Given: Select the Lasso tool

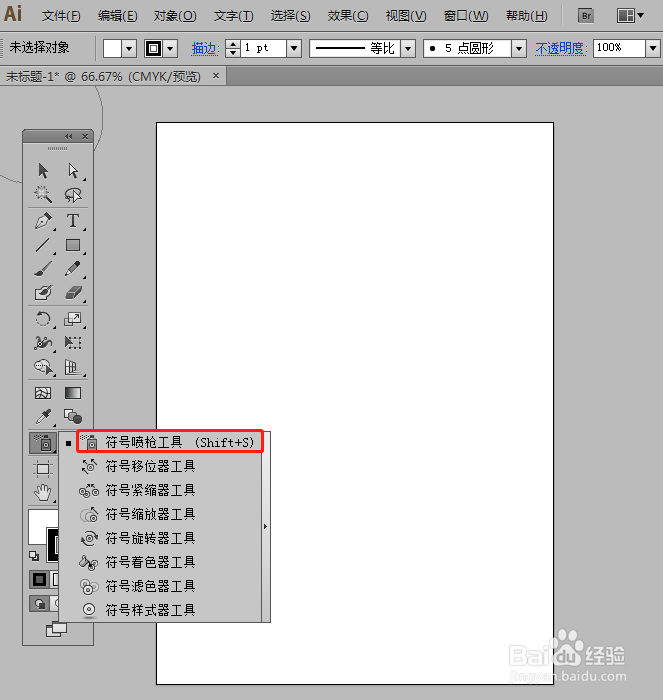Looking at the screenshot, I should pyautogui.click(x=73, y=195).
